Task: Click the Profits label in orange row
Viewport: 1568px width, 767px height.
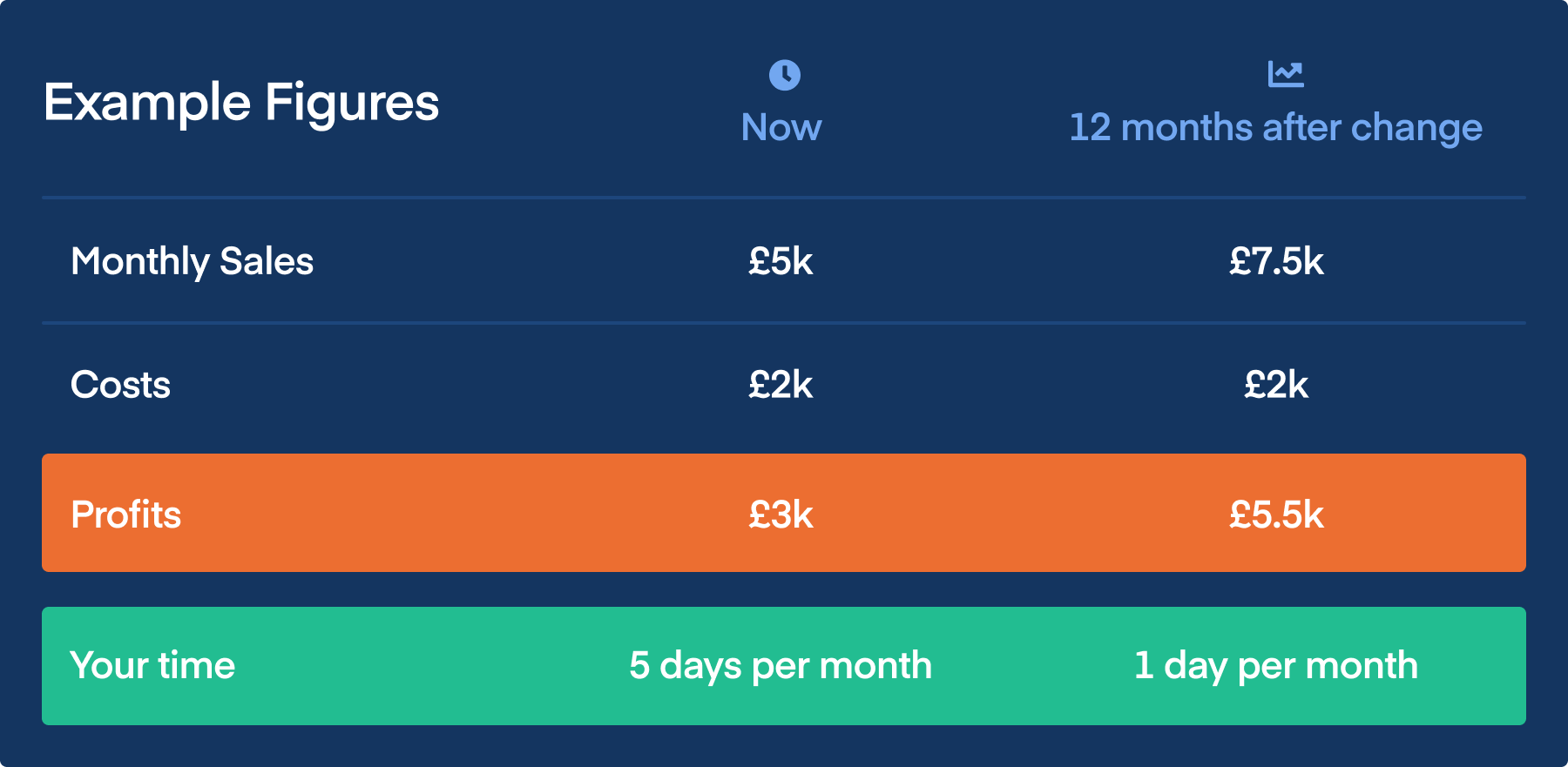Action: pyautogui.click(x=126, y=515)
